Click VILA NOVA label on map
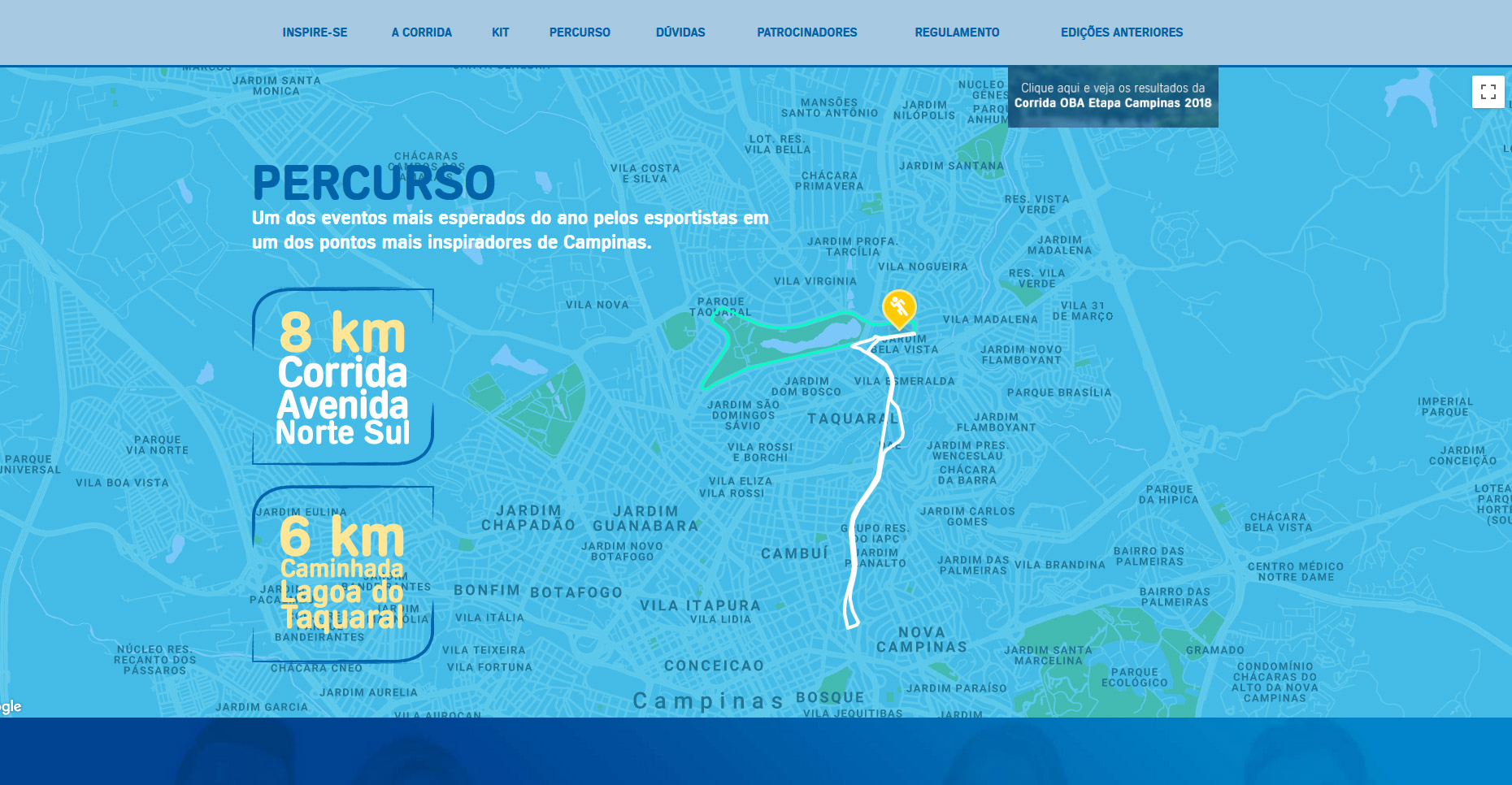The height and width of the screenshot is (785, 1512). [597, 305]
